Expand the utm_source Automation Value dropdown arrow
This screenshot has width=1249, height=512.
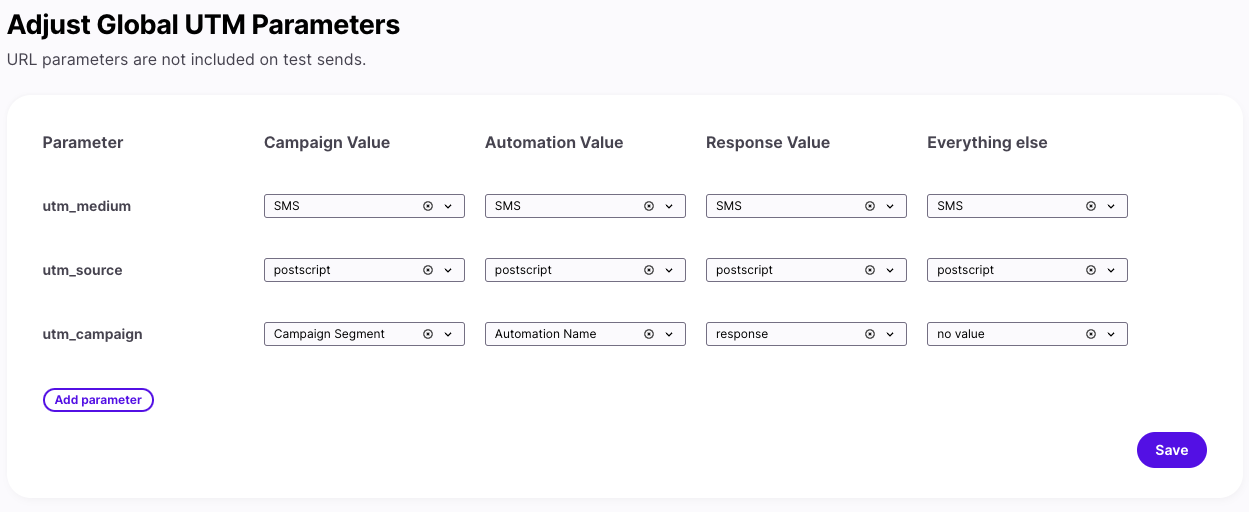tap(669, 270)
